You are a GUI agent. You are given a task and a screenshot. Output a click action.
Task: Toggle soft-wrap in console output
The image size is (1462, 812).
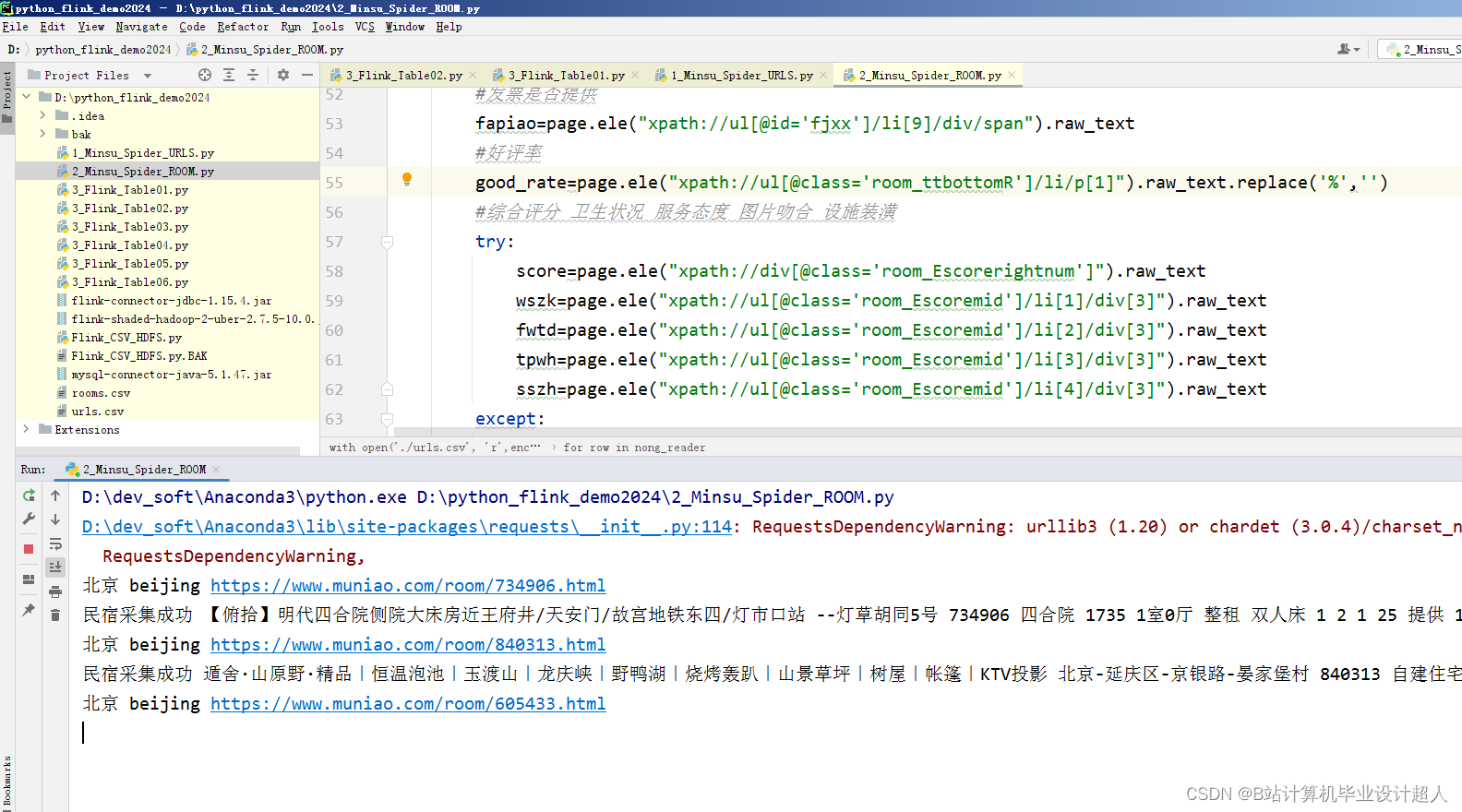click(x=55, y=543)
